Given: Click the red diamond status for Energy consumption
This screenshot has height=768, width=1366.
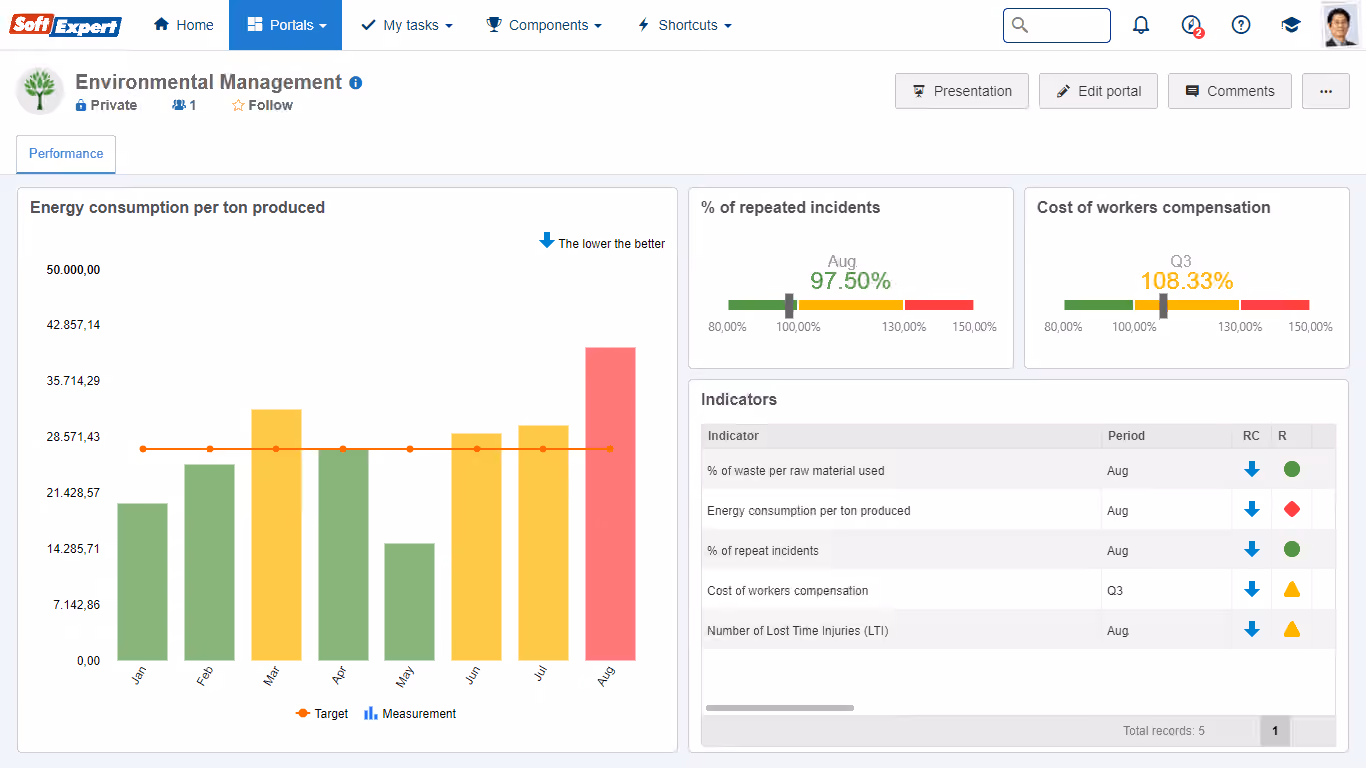Looking at the screenshot, I should (1291, 509).
